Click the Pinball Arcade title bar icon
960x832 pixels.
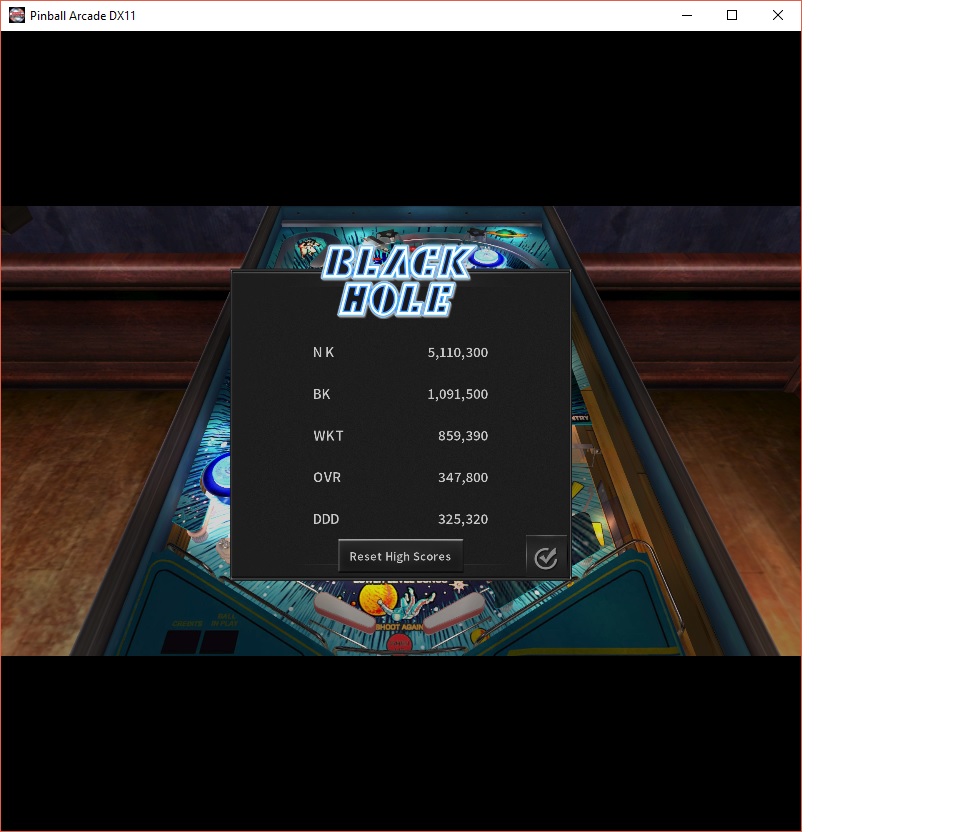[17, 16]
